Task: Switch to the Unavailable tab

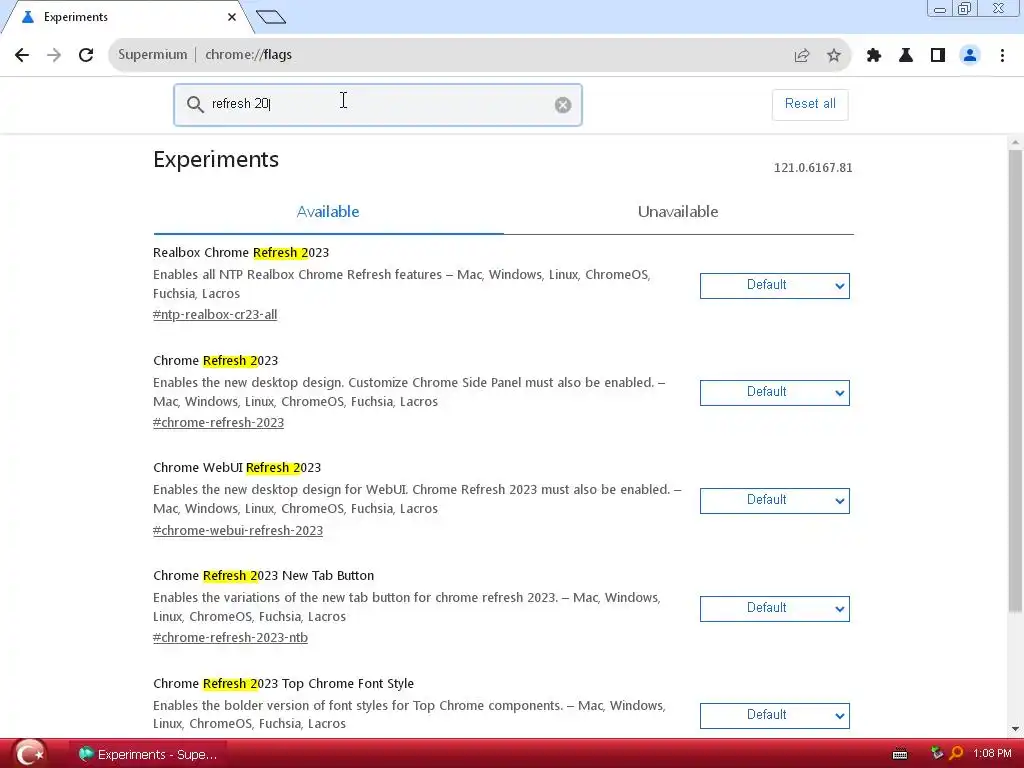Action: (x=678, y=212)
